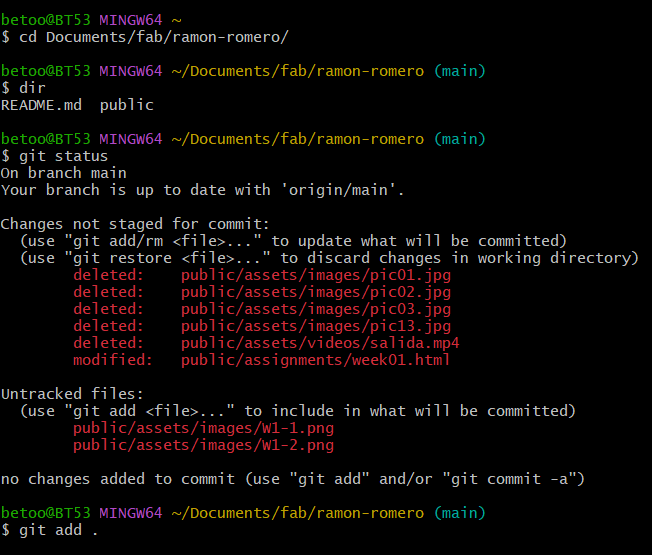
Task: Click deleted file path salida.mp4
Action: click(x=320, y=343)
